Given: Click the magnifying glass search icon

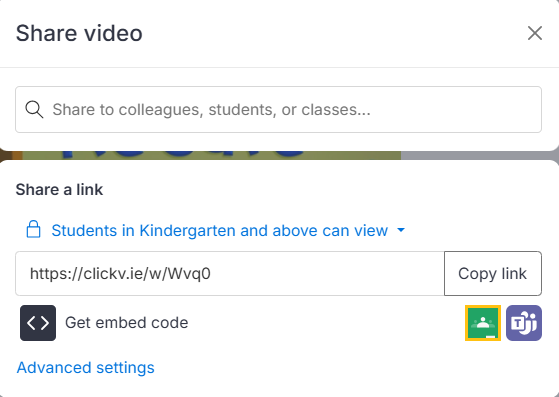Looking at the screenshot, I should pos(34,109).
